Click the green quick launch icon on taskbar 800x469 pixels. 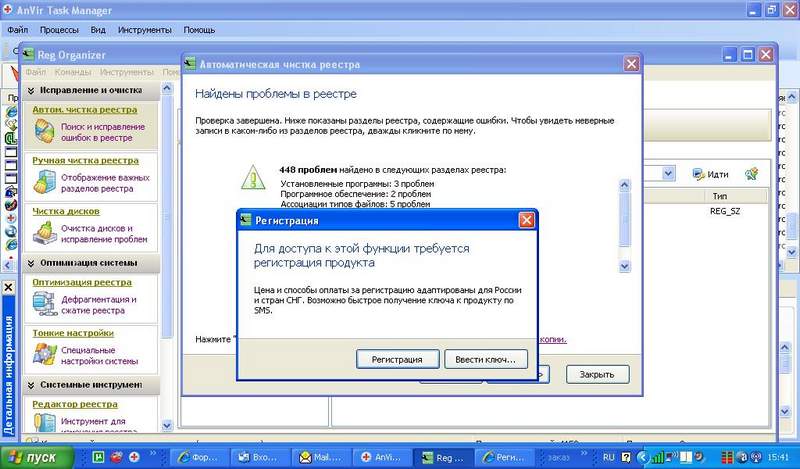click(98, 457)
